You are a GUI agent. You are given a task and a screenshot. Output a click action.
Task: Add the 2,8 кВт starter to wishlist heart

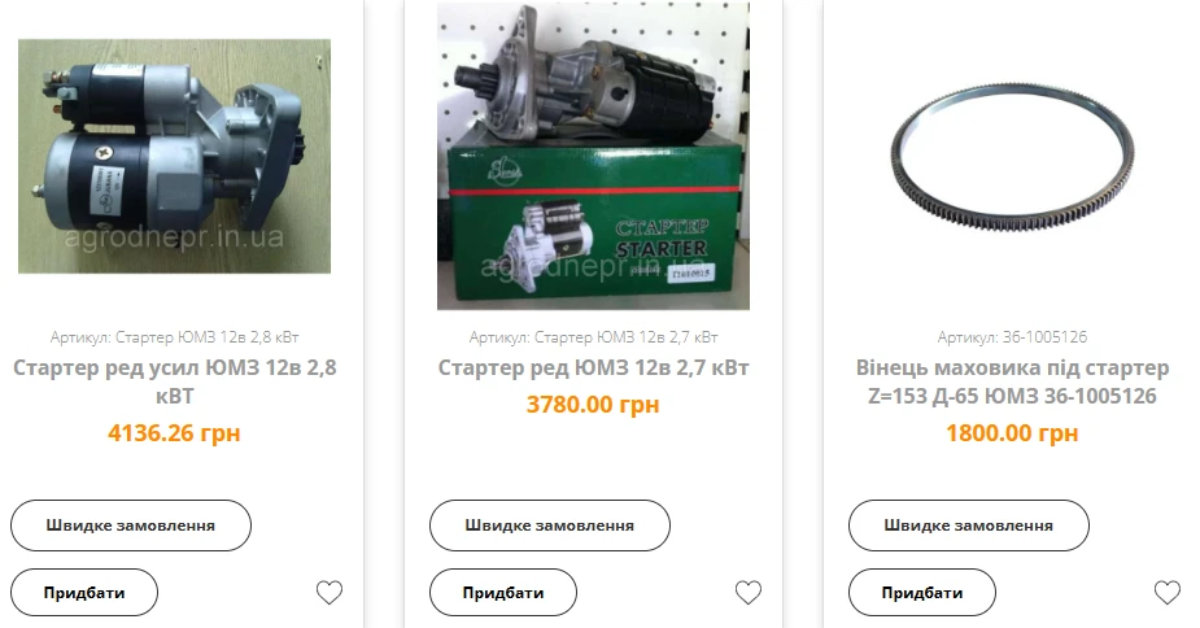tap(329, 593)
